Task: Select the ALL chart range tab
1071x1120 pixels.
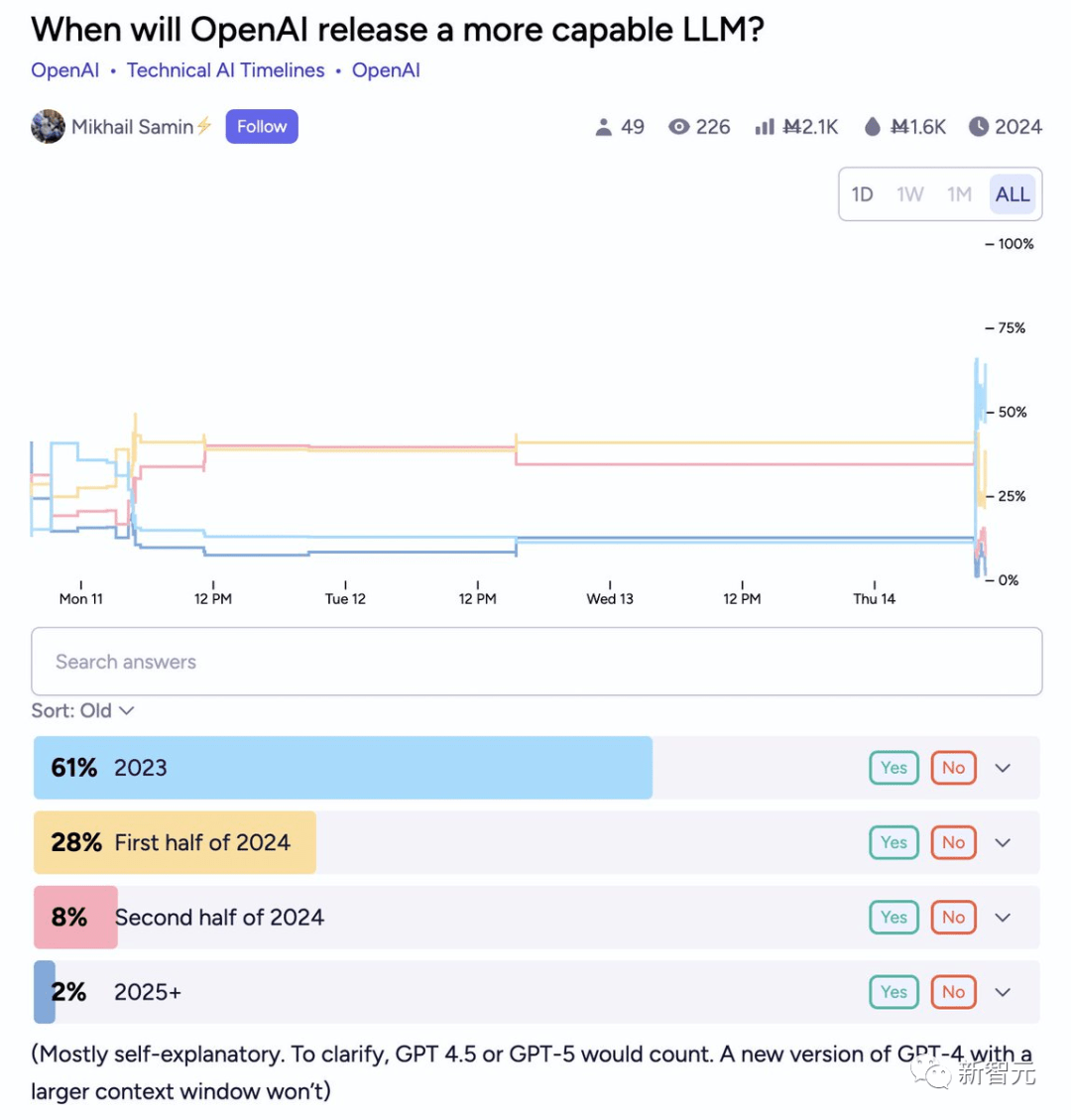Action: (x=1012, y=194)
